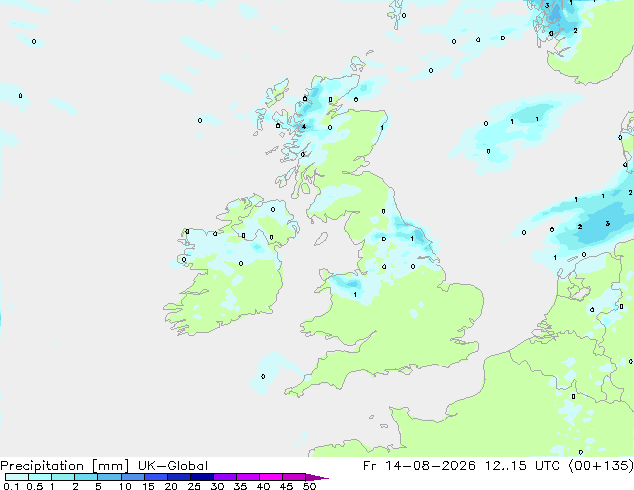Pick the 10–15 mm blue legend swatch

pyautogui.click(x=133, y=477)
